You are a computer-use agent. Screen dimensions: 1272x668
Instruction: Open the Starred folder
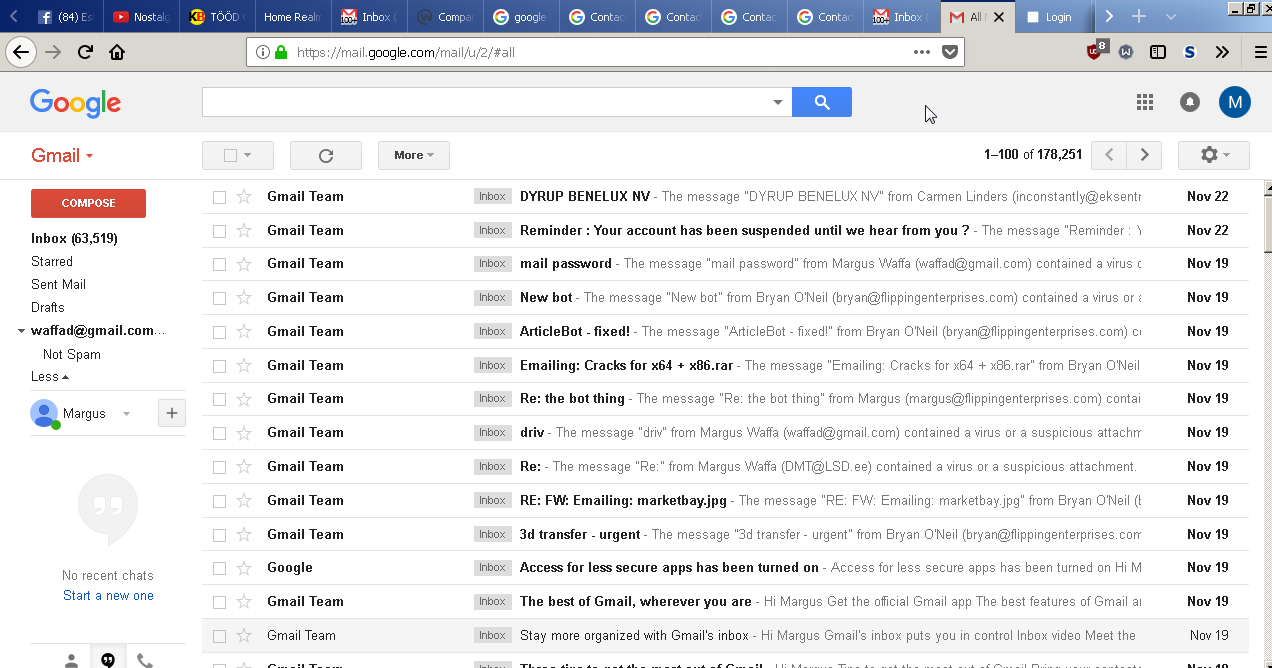pos(52,261)
